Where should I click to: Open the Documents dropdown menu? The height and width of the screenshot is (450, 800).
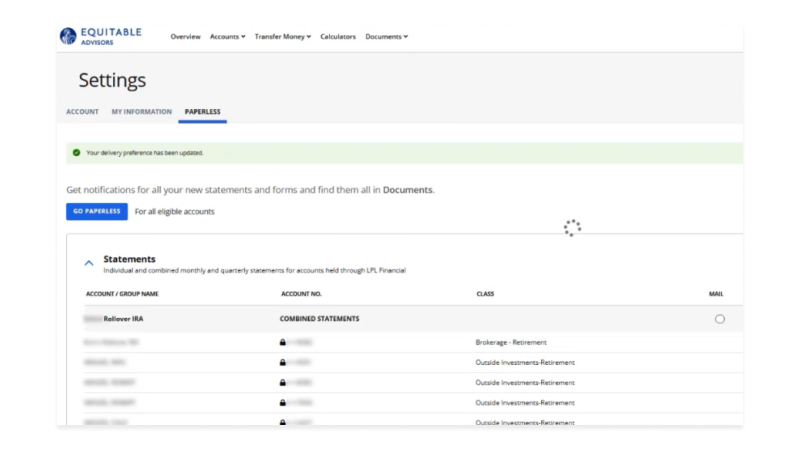(386, 37)
